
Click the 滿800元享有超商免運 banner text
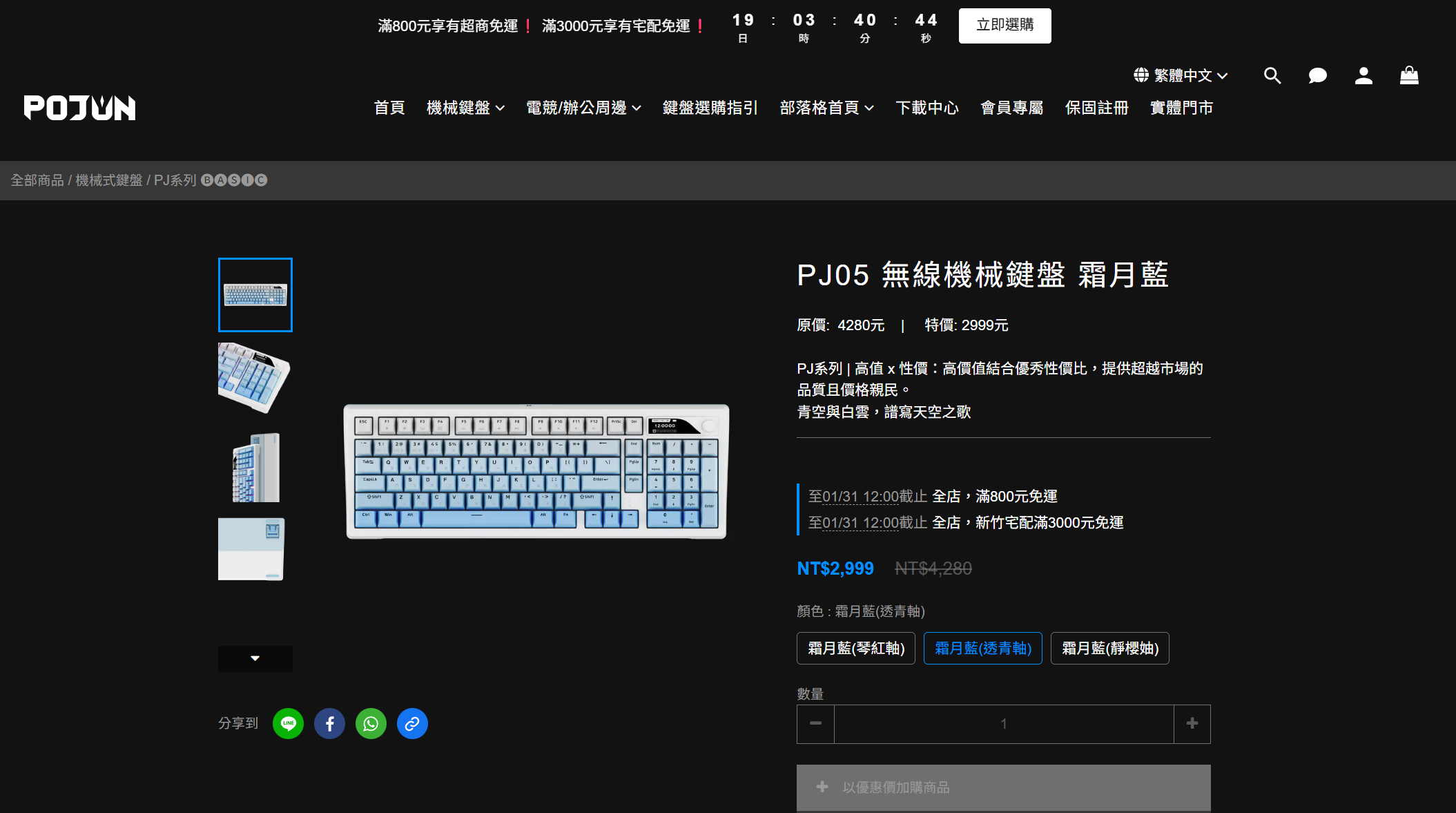click(448, 26)
